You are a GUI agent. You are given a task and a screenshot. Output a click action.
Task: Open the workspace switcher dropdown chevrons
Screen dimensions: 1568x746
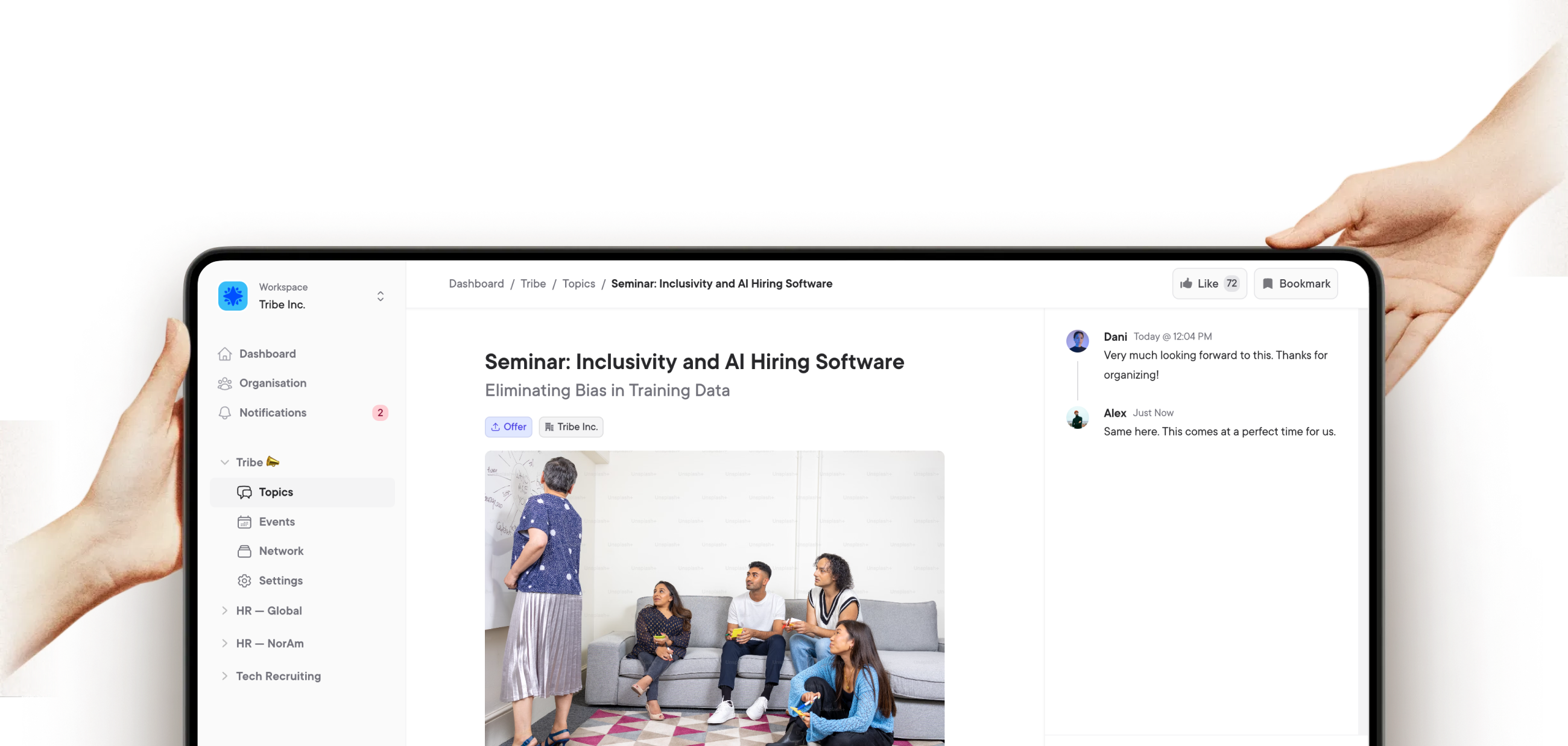pos(380,296)
